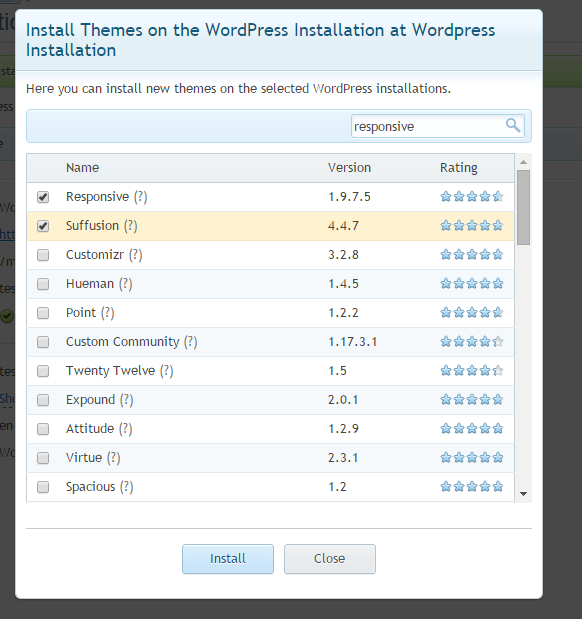This screenshot has height=619, width=582.
Task: Click the search magnifier icon
Action: [x=513, y=126]
